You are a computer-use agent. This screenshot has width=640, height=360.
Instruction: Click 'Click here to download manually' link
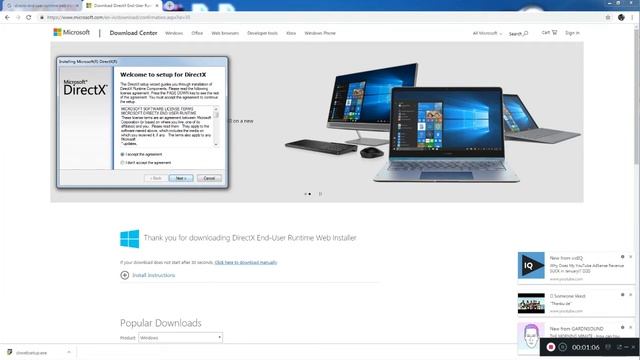[246, 262]
